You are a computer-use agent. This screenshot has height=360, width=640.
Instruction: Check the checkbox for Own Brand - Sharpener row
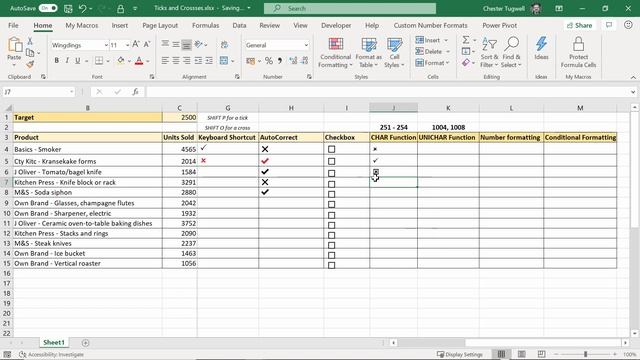click(331, 215)
